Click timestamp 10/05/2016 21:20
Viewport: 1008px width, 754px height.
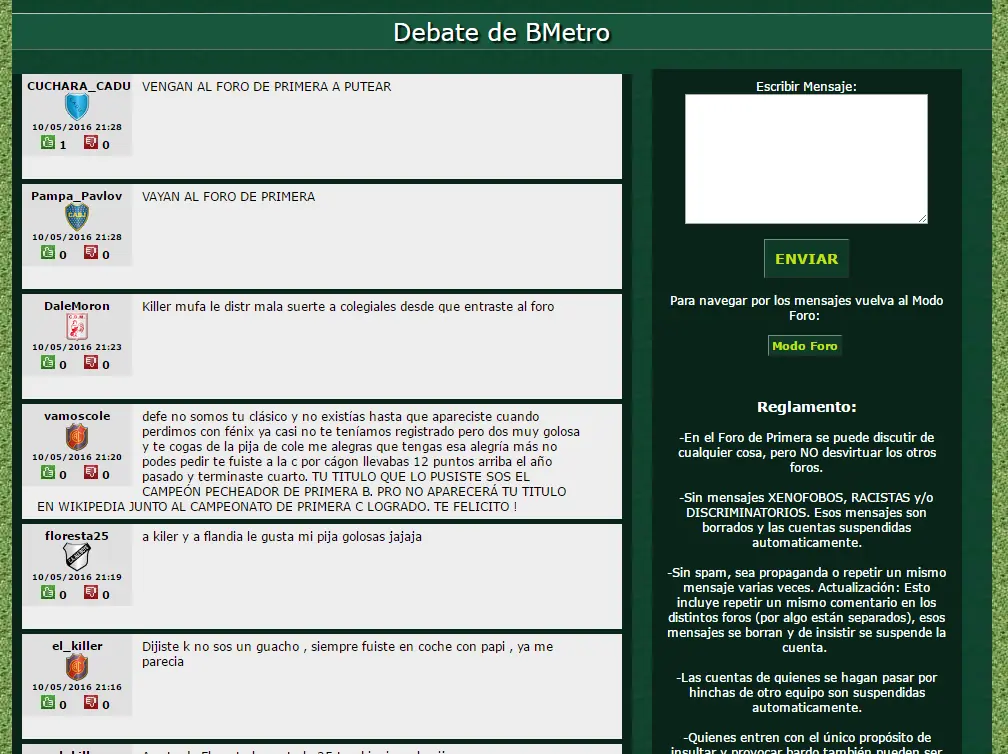[x=76, y=457]
